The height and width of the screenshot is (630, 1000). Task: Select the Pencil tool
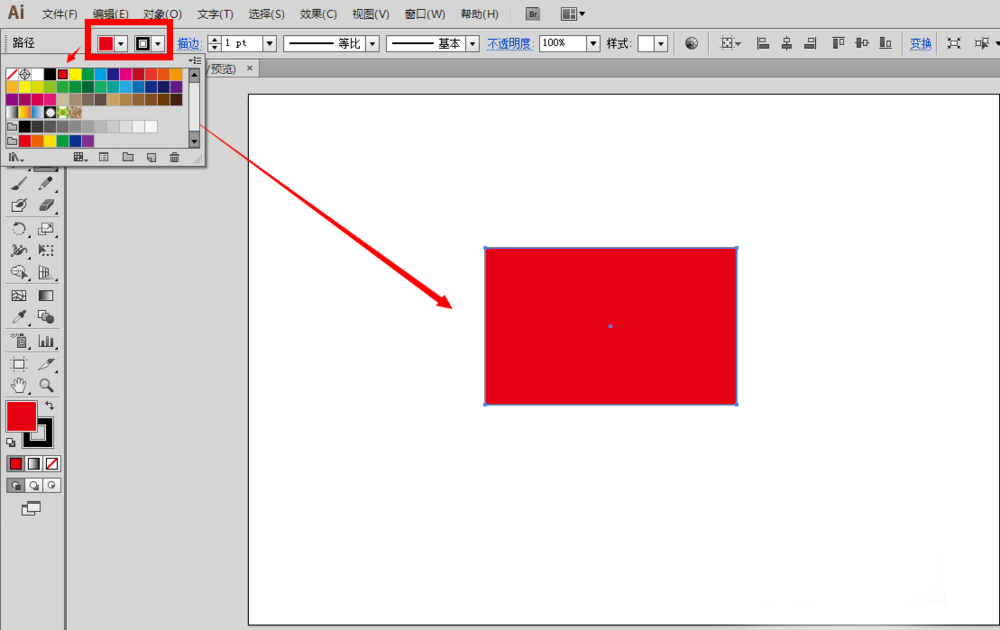point(45,182)
